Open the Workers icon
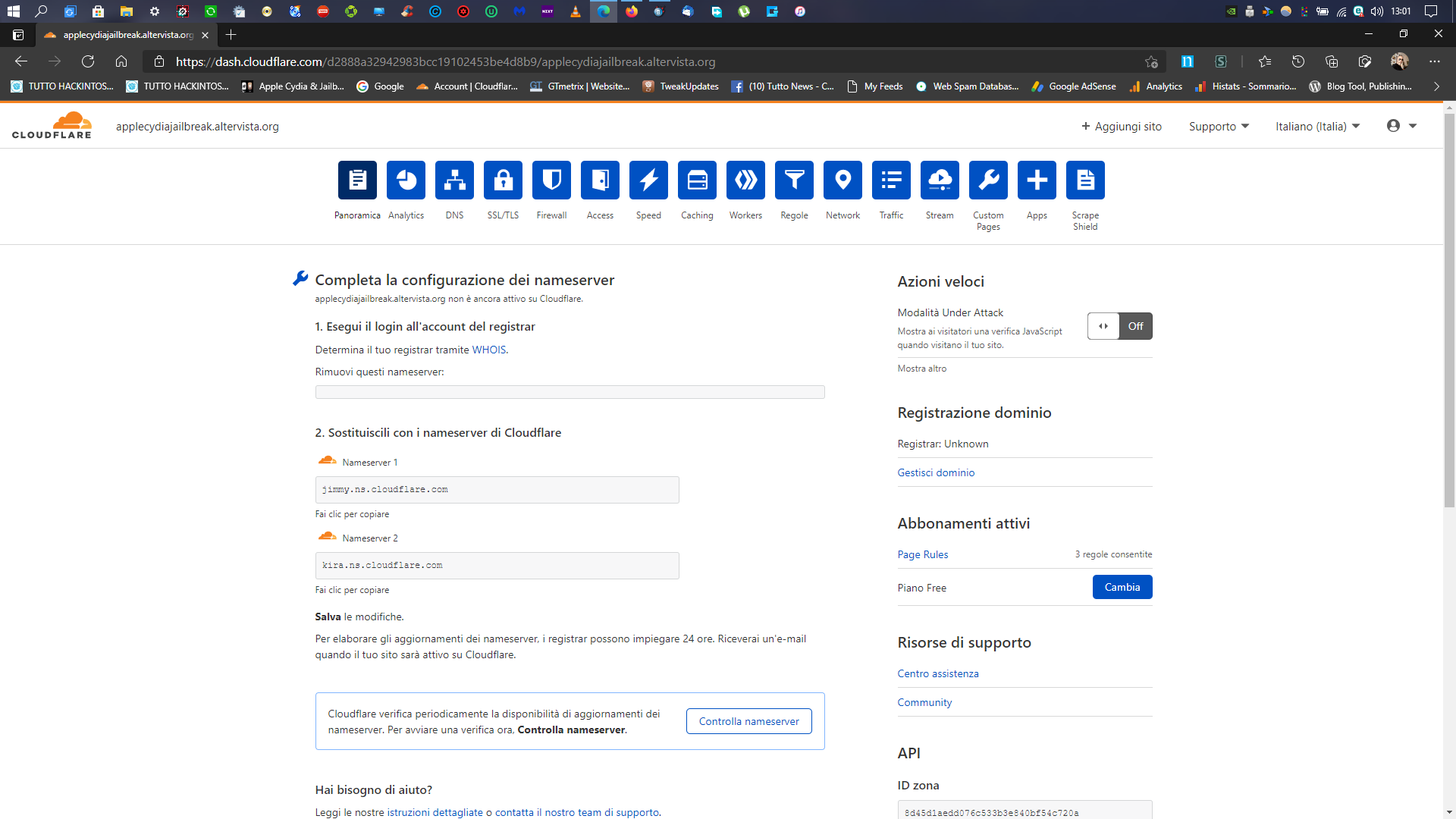 pyautogui.click(x=745, y=180)
